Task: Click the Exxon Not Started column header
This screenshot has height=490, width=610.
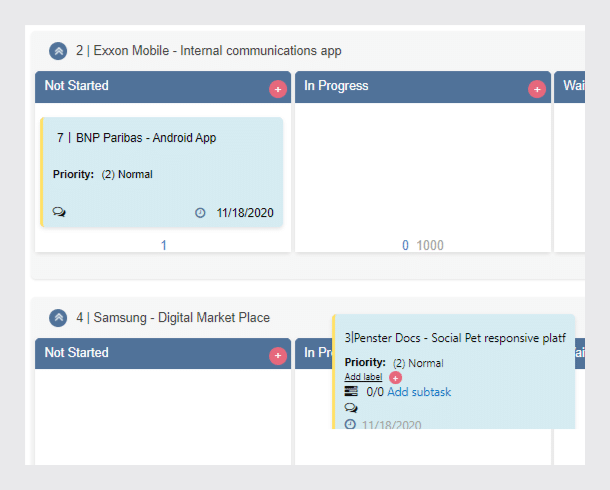Action: (x=163, y=87)
